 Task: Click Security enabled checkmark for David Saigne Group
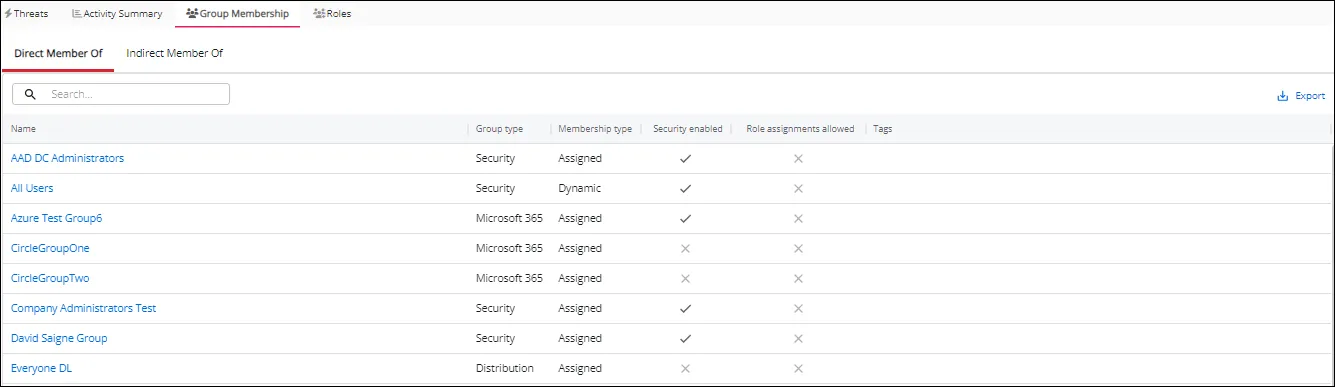685,338
